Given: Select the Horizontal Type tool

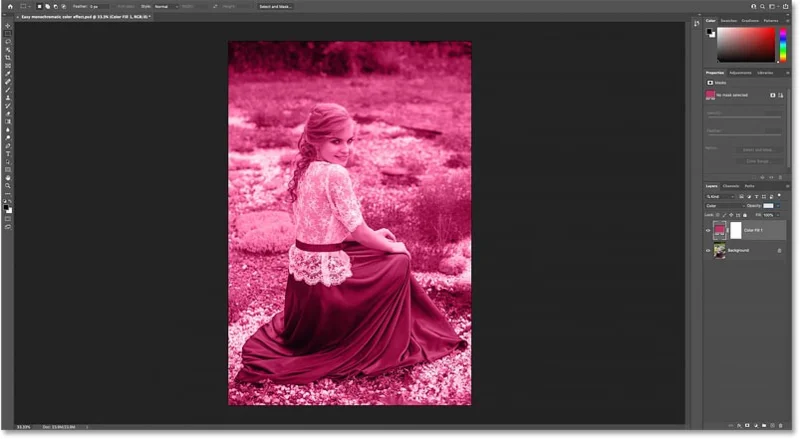Looking at the screenshot, I should pyautogui.click(x=8, y=154).
